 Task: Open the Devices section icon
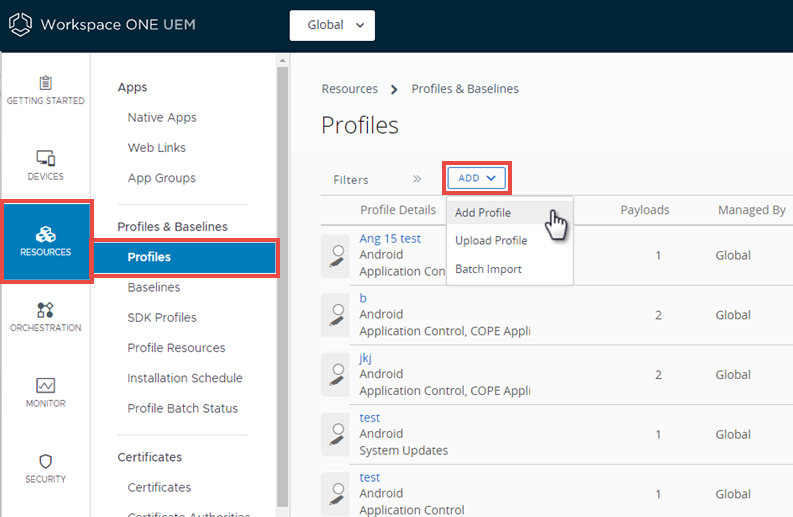tap(46, 158)
